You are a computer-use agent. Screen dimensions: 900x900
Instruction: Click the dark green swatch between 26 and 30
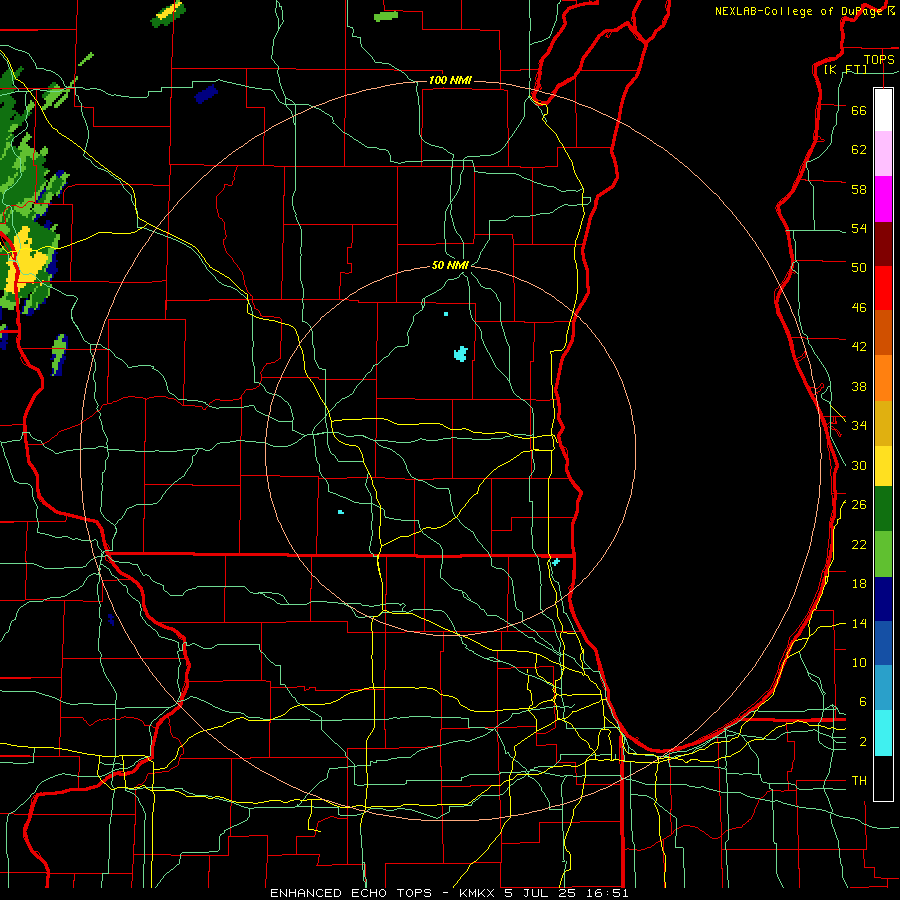(x=883, y=509)
